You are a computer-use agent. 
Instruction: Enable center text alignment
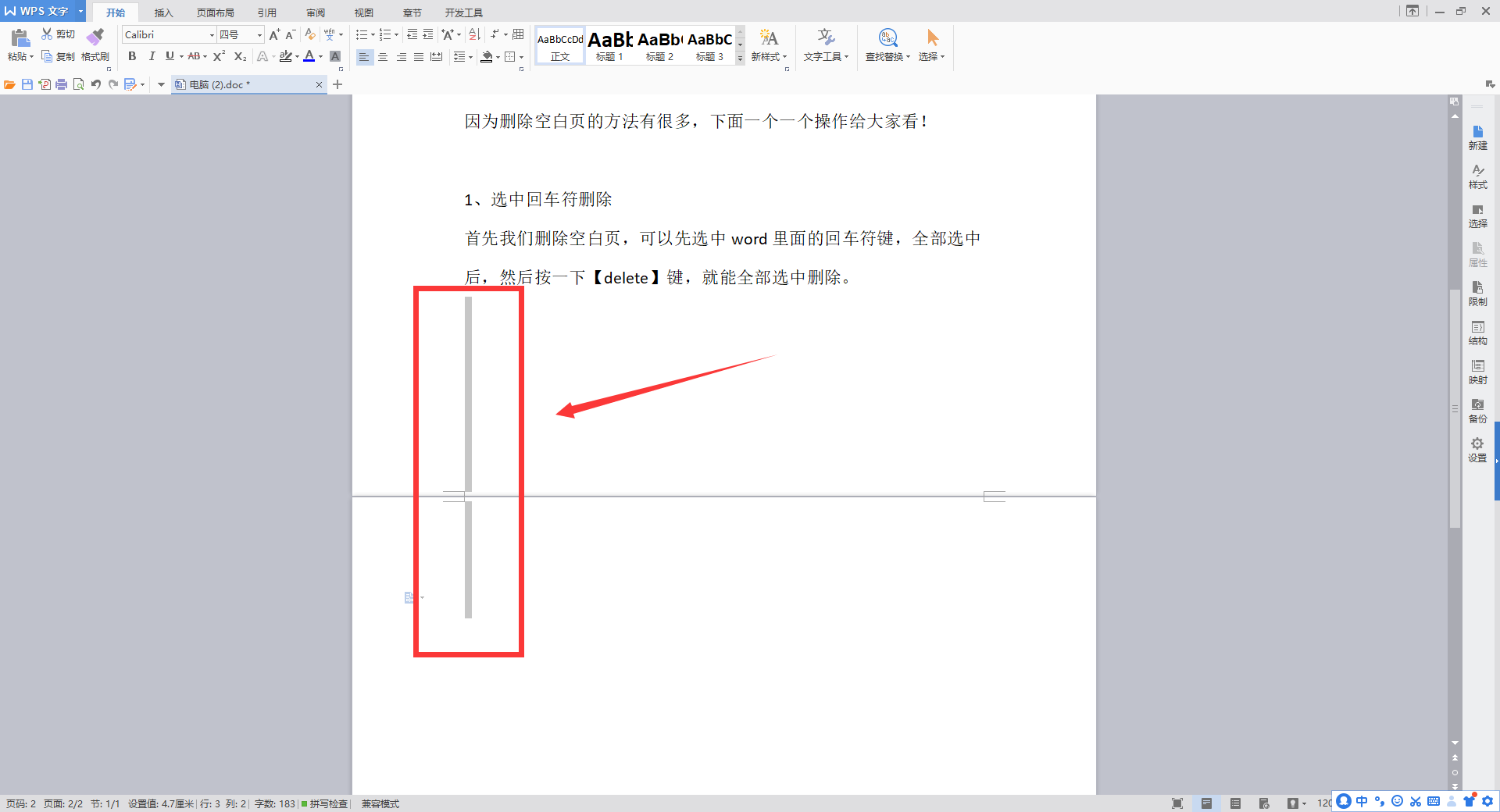click(x=383, y=57)
